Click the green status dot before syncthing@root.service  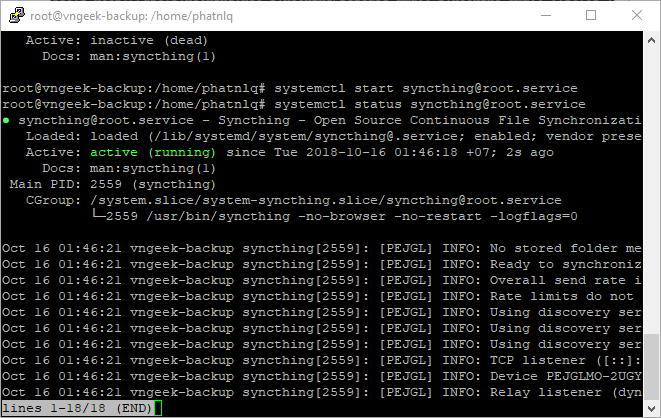(6, 121)
